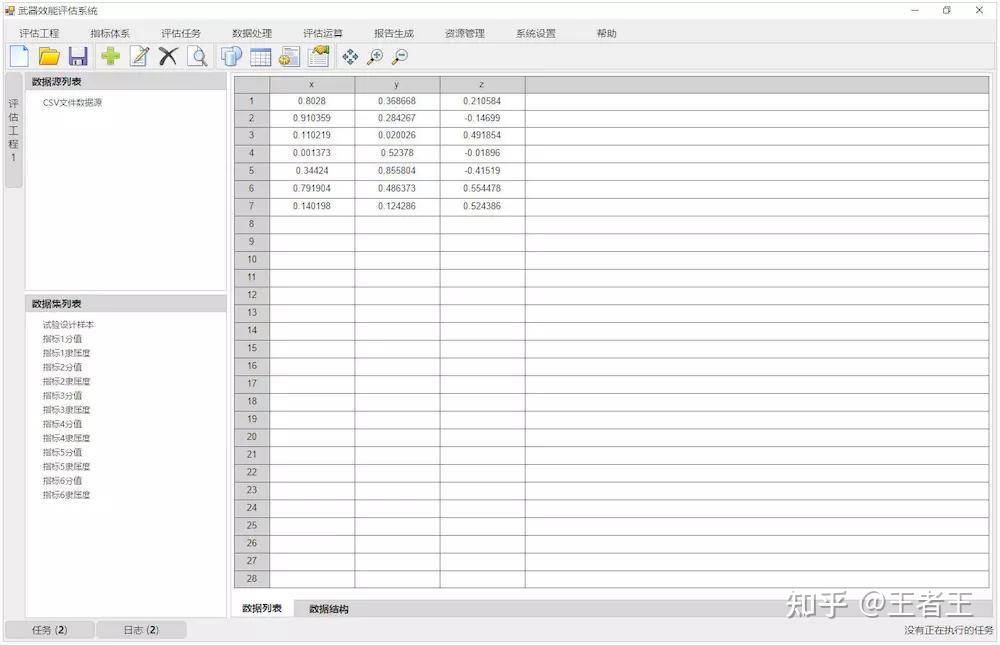Image resolution: width=1000 pixels, height=645 pixels.
Task: Select CSV文件数据源 in data source list
Action: (72, 102)
